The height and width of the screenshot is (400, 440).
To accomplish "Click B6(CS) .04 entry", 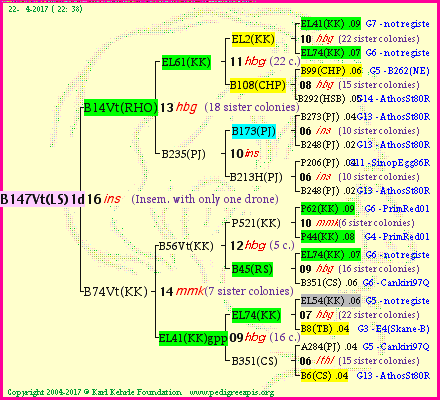I will (x=324, y=376).
